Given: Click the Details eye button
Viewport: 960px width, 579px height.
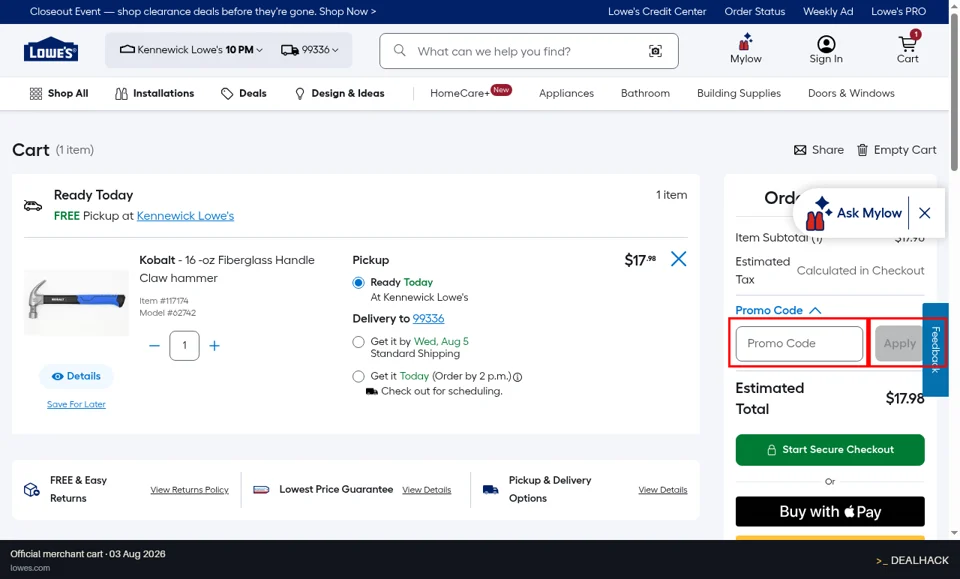Looking at the screenshot, I should pos(77,376).
